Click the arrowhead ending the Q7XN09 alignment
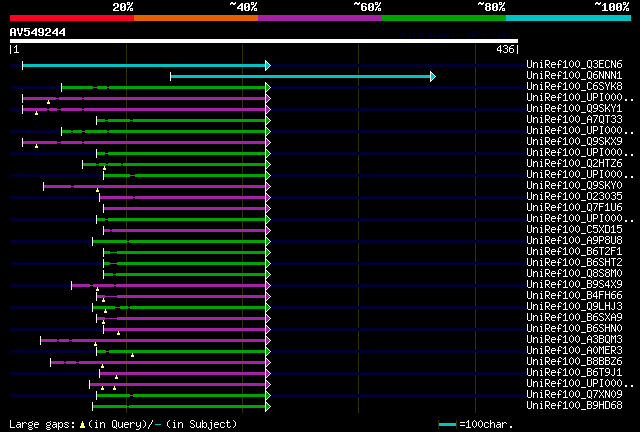The height and width of the screenshot is (432, 640). point(268,396)
